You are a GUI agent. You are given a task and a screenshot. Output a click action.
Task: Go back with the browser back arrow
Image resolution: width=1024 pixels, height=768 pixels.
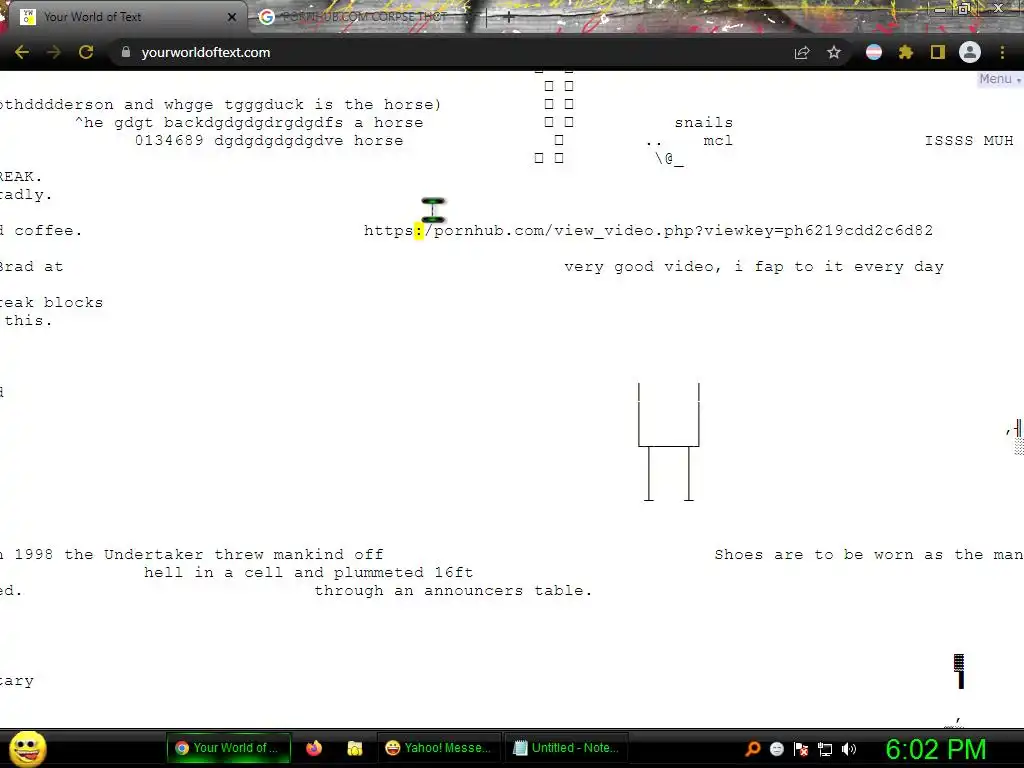click(x=22, y=52)
